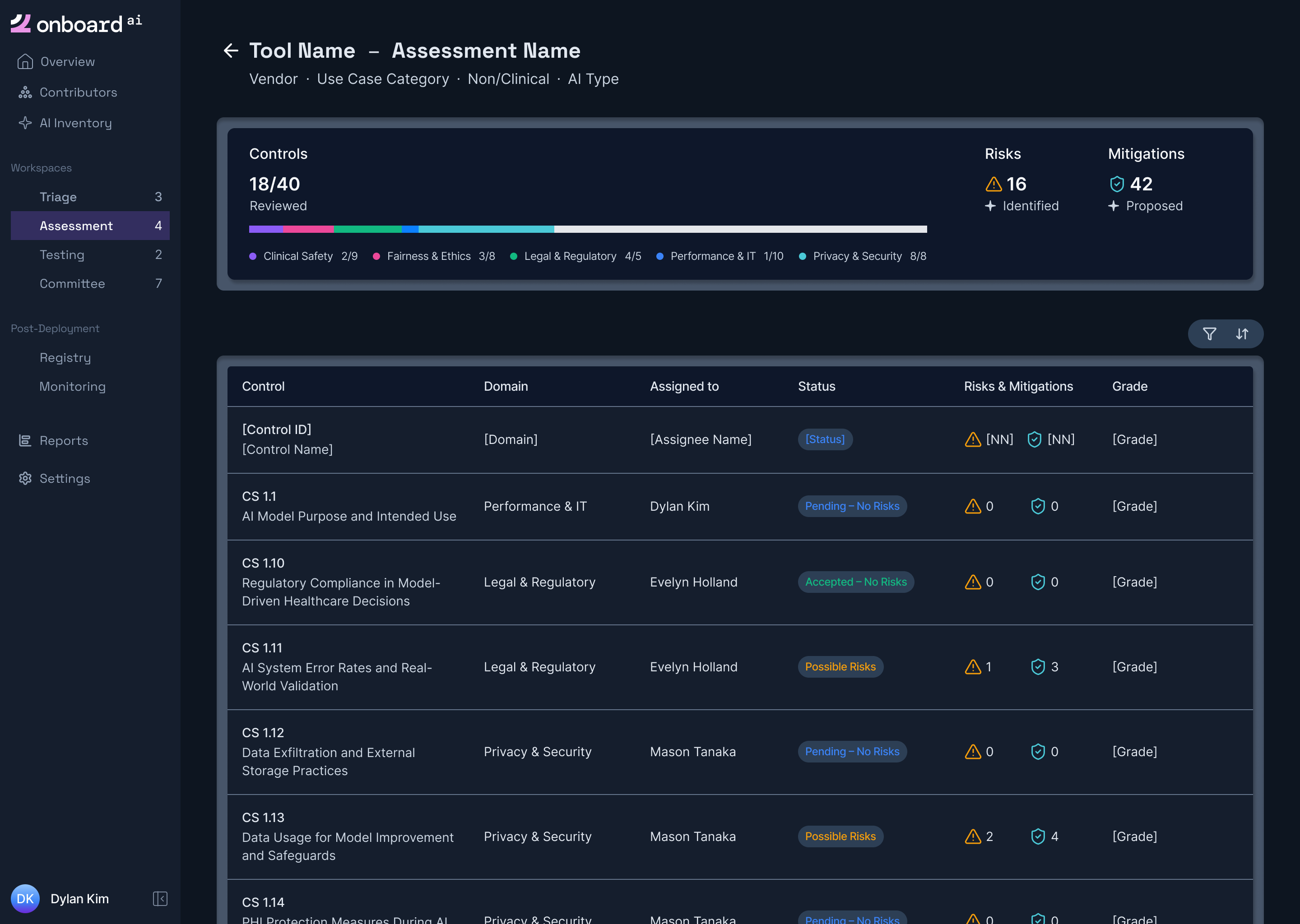The height and width of the screenshot is (924, 1300).
Task: Open control CS 1.12 Data Exfiltration row
Action: (x=740, y=752)
